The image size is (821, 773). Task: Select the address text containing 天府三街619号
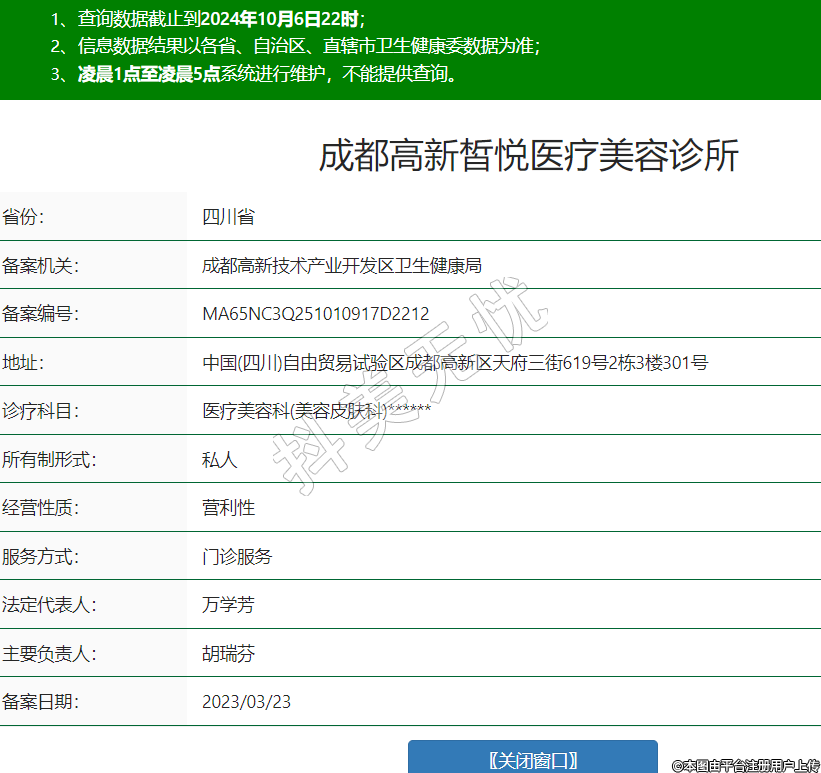point(455,362)
